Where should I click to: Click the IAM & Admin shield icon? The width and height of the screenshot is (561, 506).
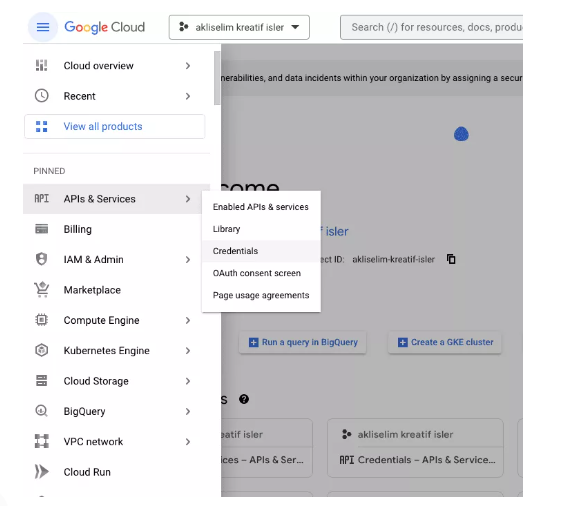(42, 259)
